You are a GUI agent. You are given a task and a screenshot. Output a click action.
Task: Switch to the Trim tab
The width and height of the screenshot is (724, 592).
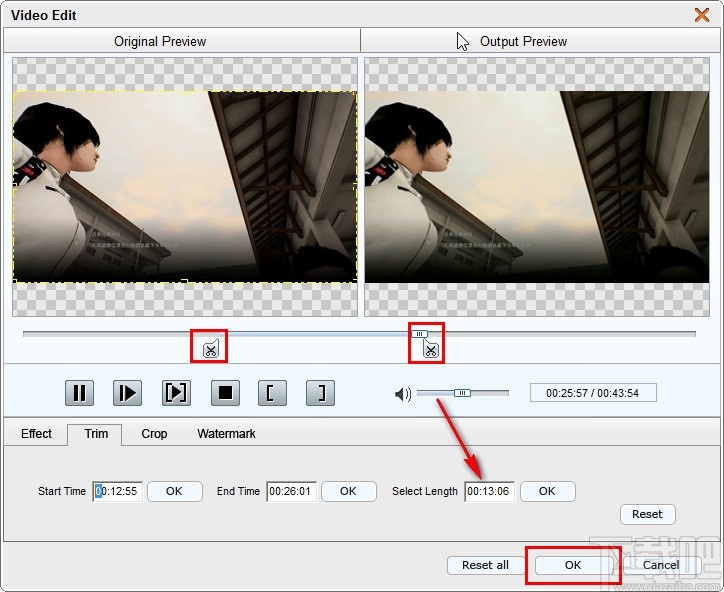96,434
